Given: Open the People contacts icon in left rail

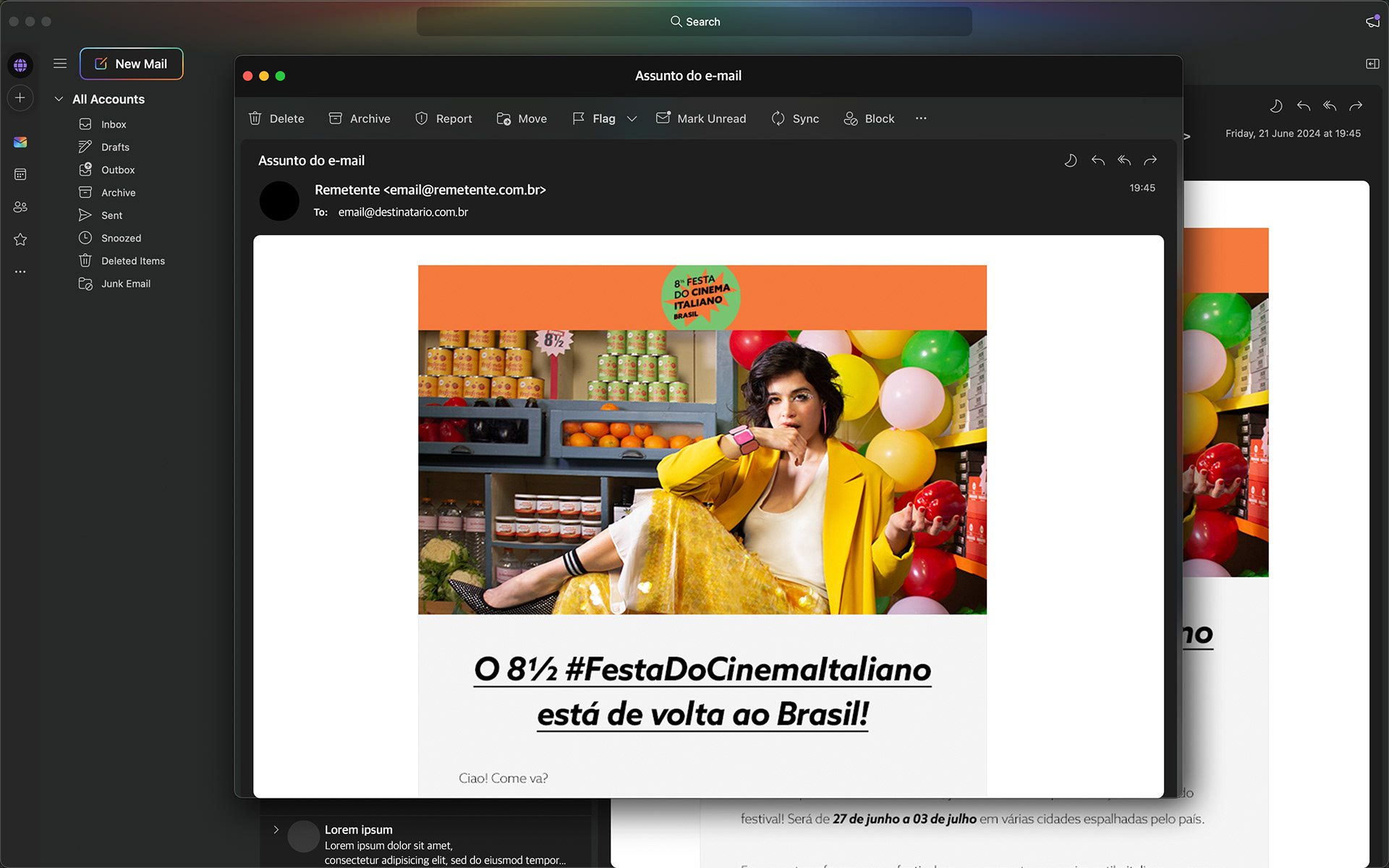Looking at the screenshot, I should (x=20, y=207).
